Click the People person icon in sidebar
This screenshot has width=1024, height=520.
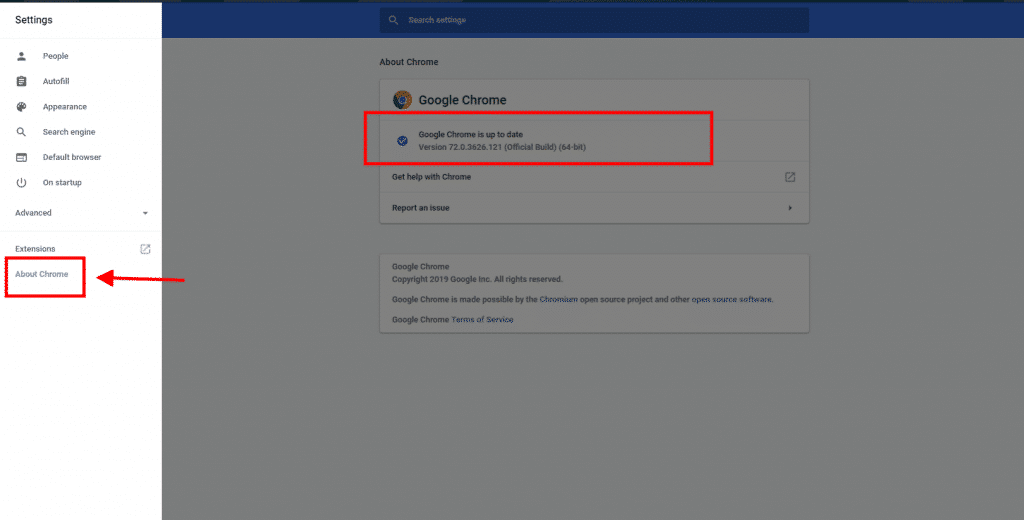pyautogui.click(x=21, y=56)
